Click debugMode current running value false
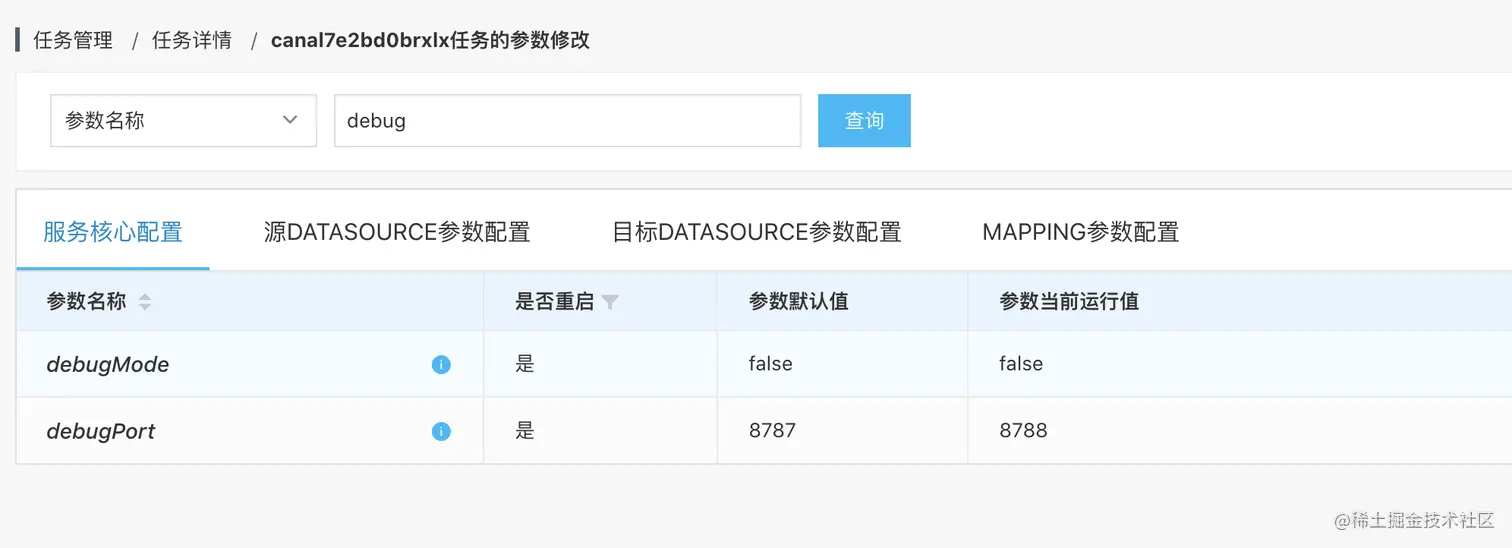1512x548 pixels. (x=1021, y=364)
